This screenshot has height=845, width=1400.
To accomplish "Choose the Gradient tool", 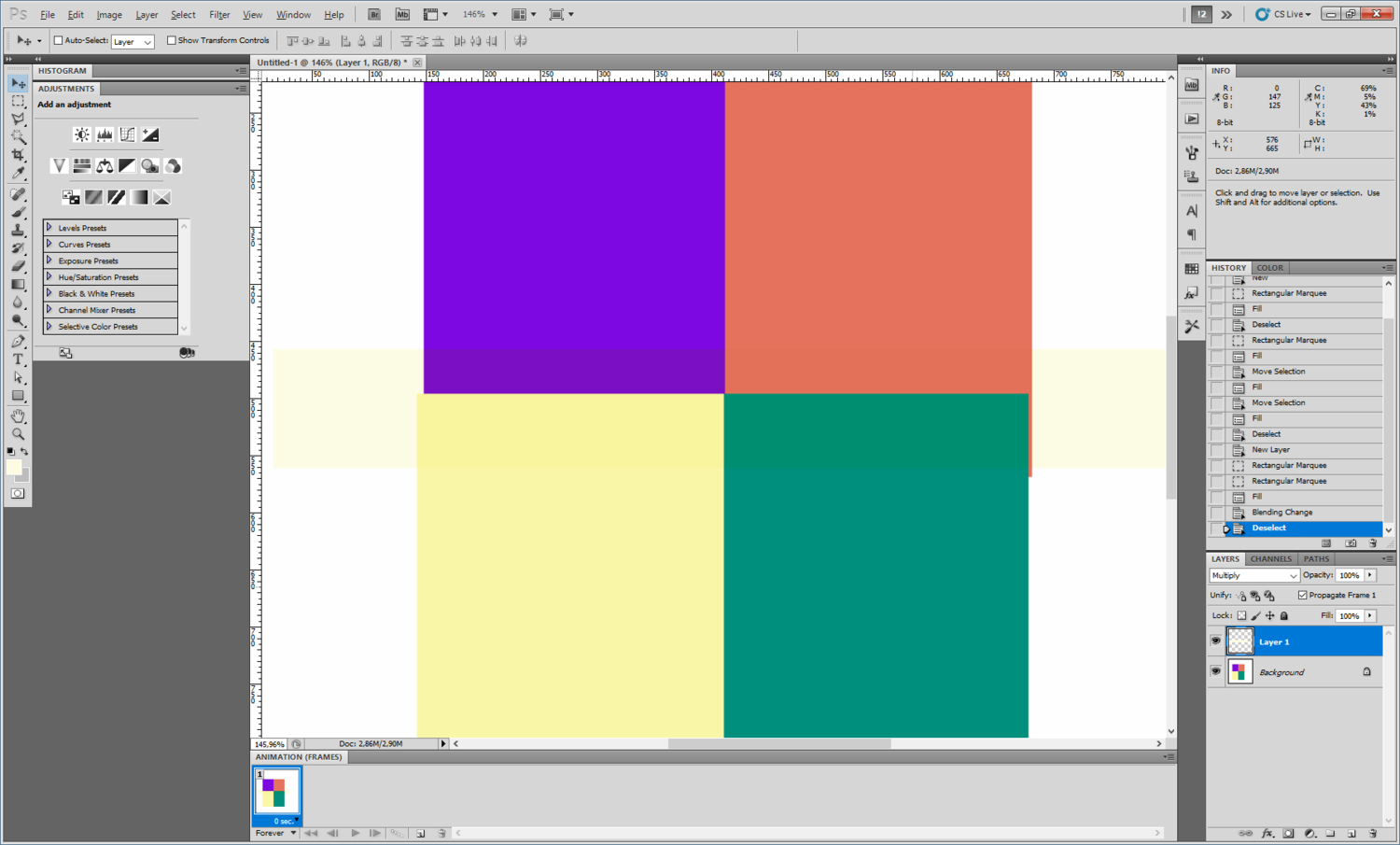I will pyautogui.click(x=18, y=285).
